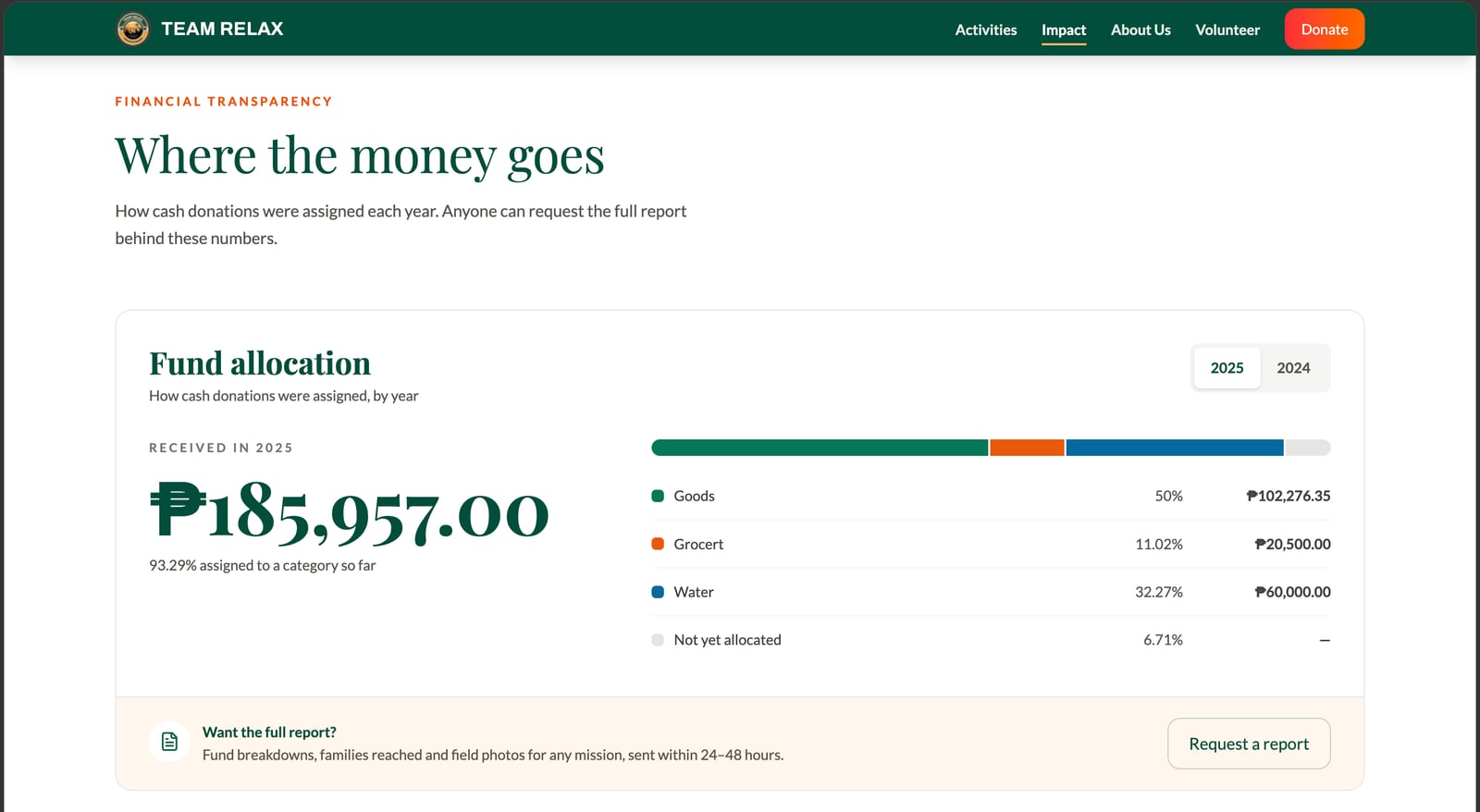Click the blue Water segment of the bar
This screenshot has height=812, width=1480.
(1175, 448)
